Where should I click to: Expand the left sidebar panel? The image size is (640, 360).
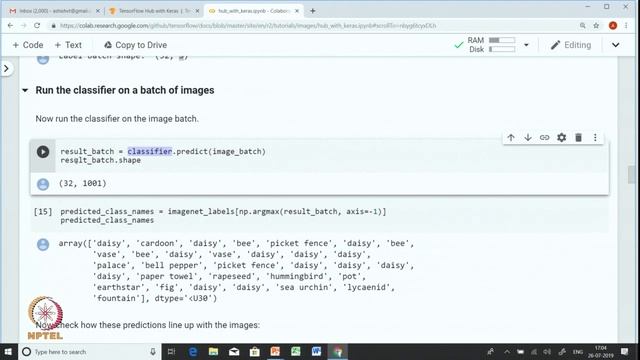click(6, 69)
